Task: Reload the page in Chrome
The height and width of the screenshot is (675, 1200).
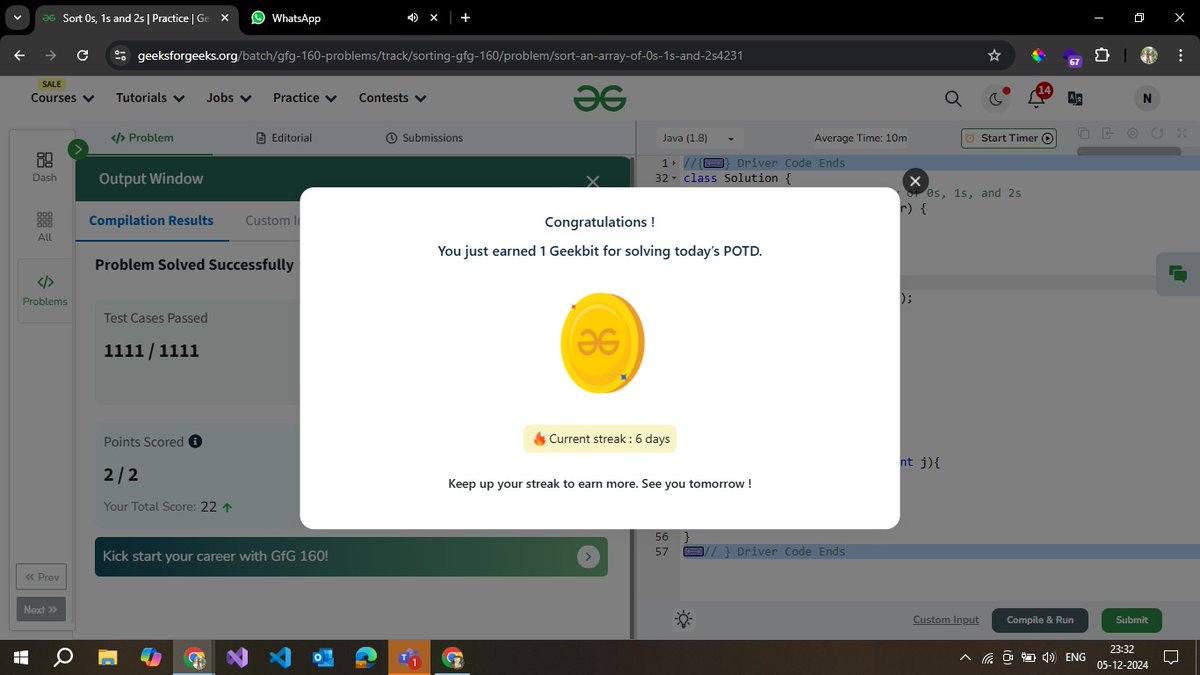Action: [x=83, y=55]
